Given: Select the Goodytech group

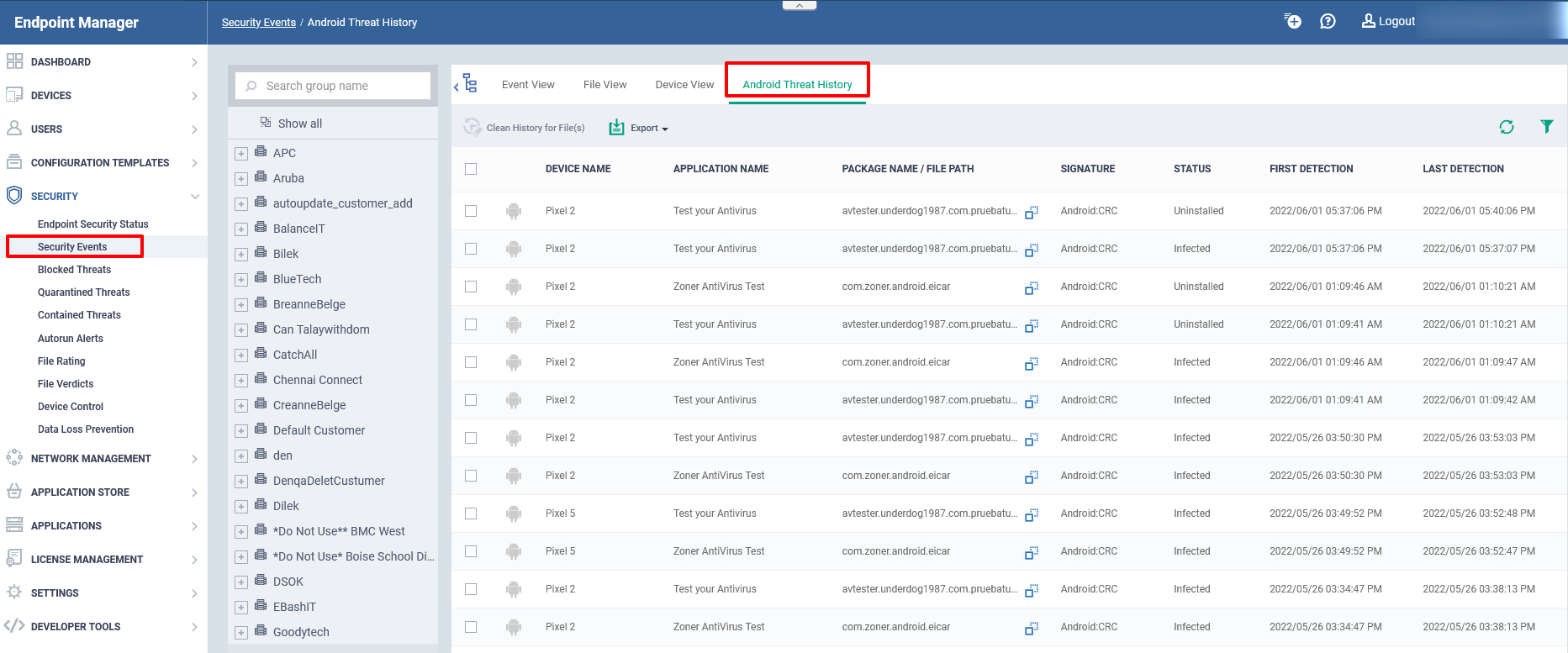Looking at the screenshot, I should pos(301,632).
